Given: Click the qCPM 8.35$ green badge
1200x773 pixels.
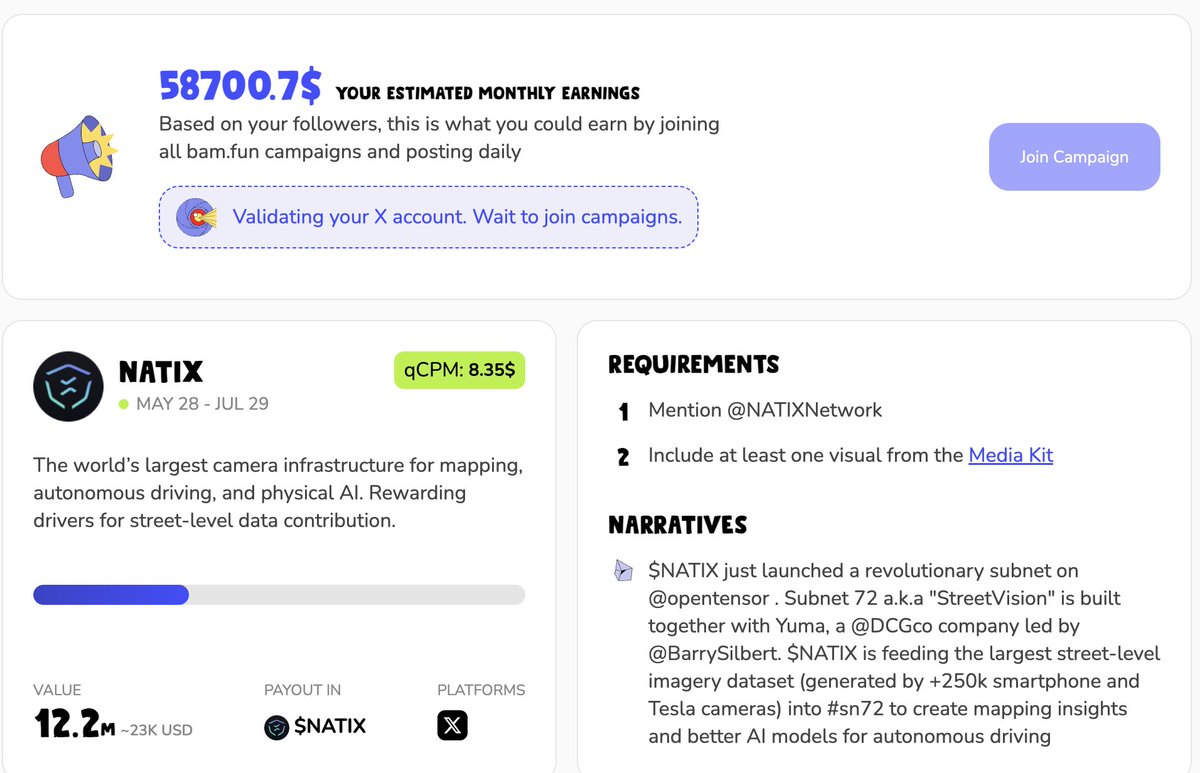Looking at the screenshot, I should [459, 370].
